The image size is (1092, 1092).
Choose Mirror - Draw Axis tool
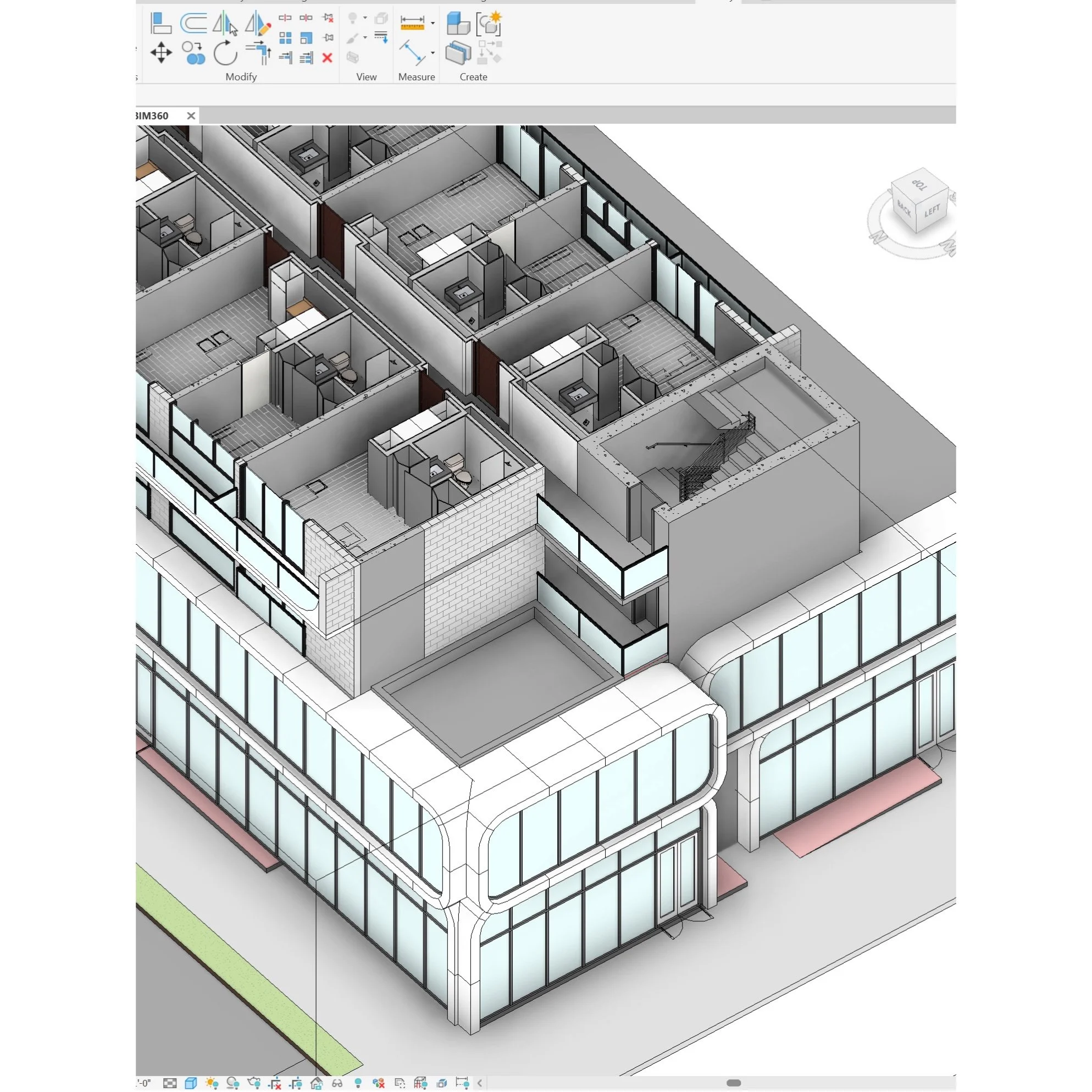point(258,24)
